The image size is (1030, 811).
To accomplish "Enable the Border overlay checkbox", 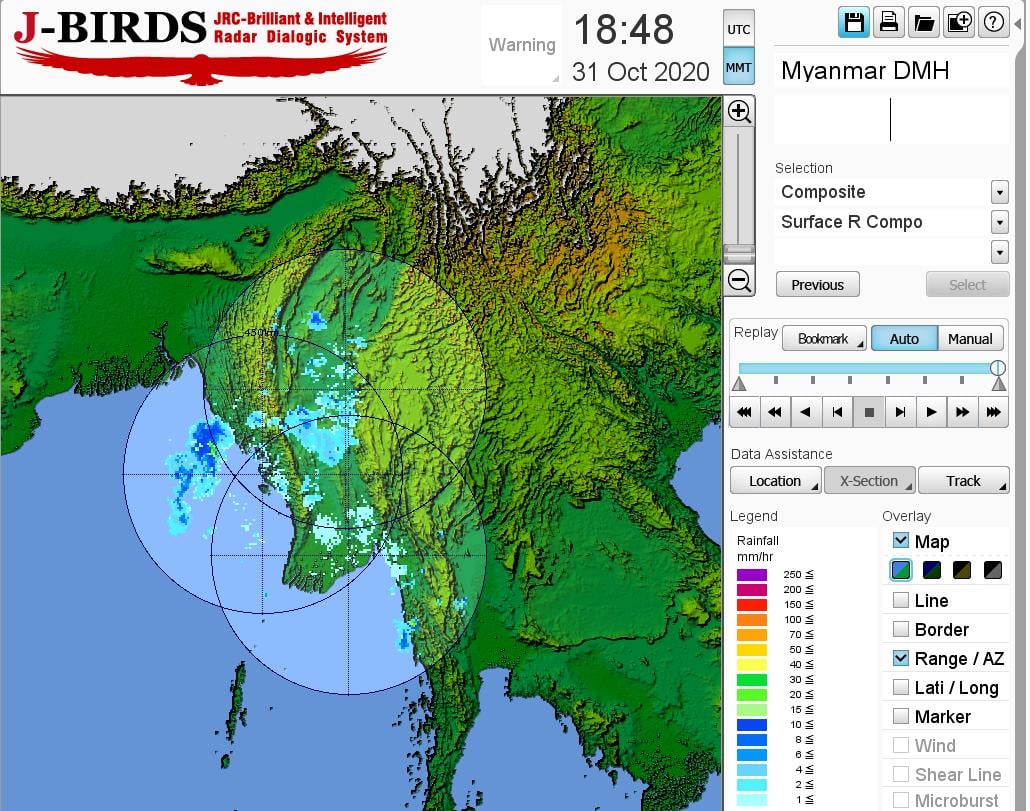I will point(901,629).
